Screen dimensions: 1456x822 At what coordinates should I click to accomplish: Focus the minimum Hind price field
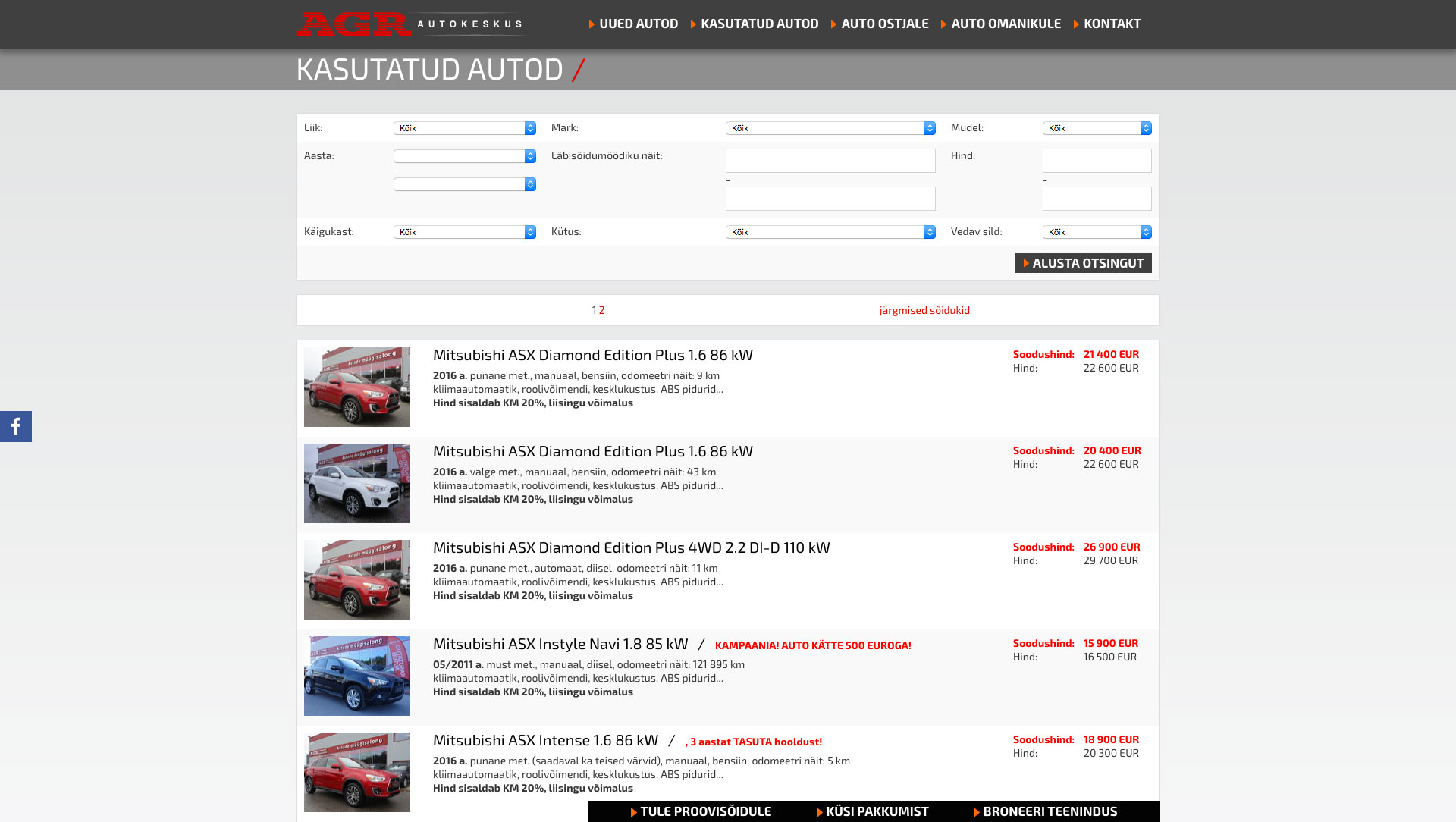1097,161
